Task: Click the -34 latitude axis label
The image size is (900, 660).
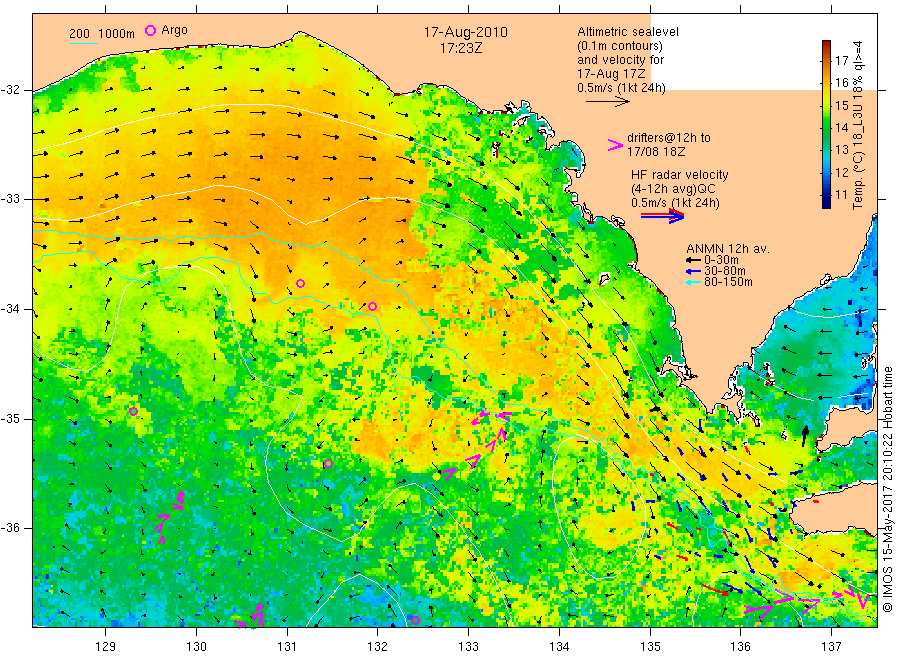Action: [11, 309]
